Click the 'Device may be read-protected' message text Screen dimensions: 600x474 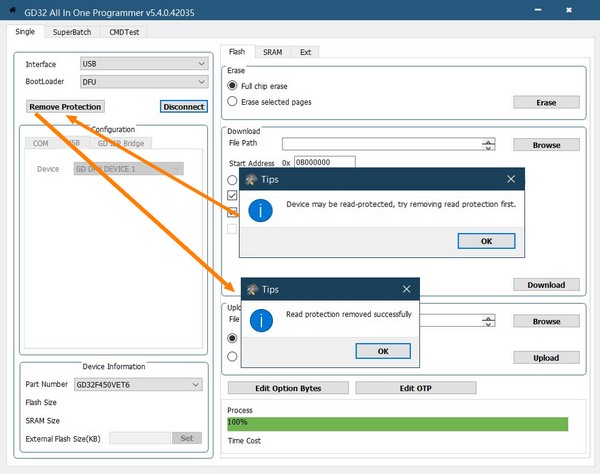tap(401, 204)
